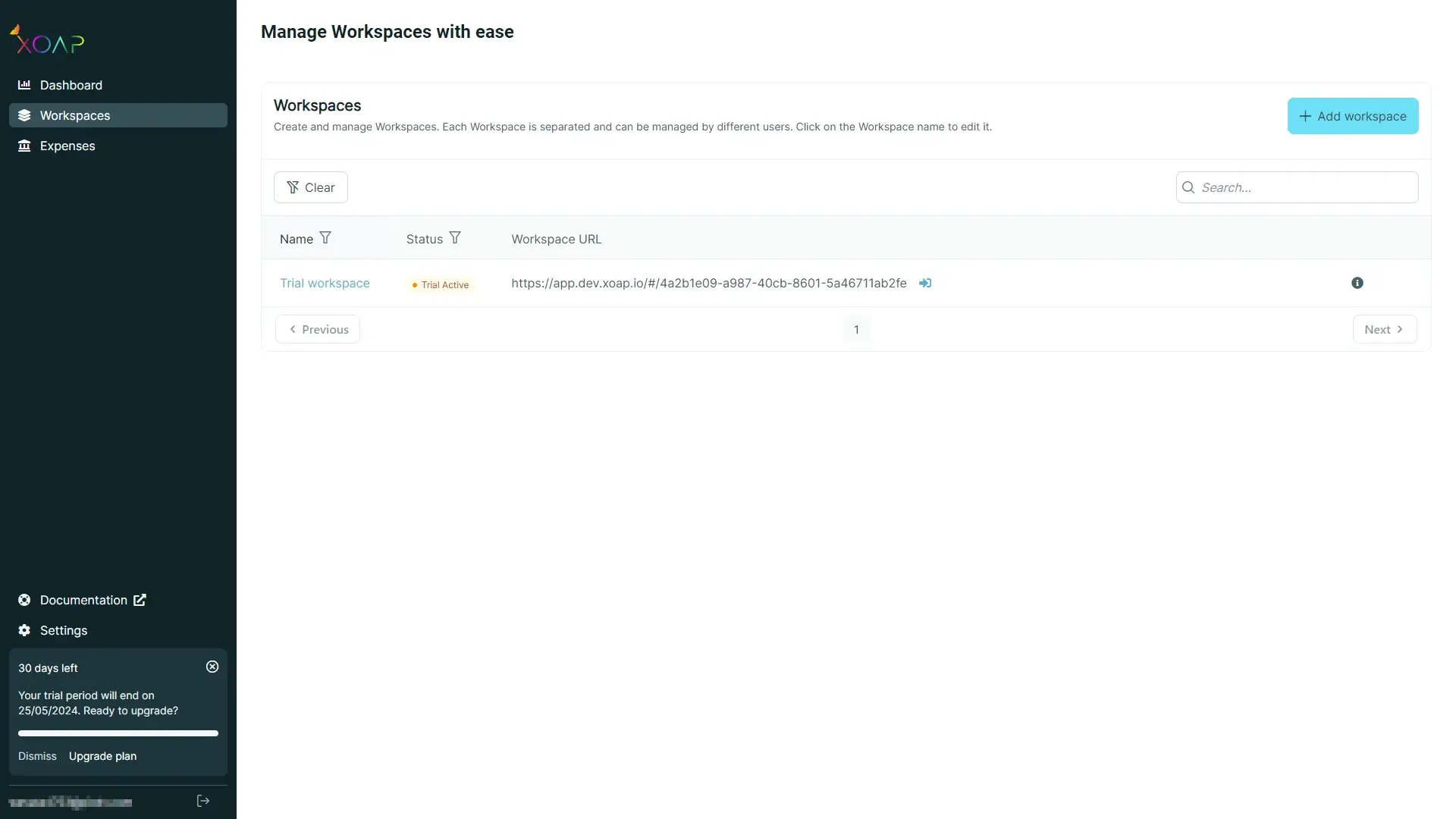Click the Name column header text
This screenshot has width=1456, height=819.
coord(297,239)
